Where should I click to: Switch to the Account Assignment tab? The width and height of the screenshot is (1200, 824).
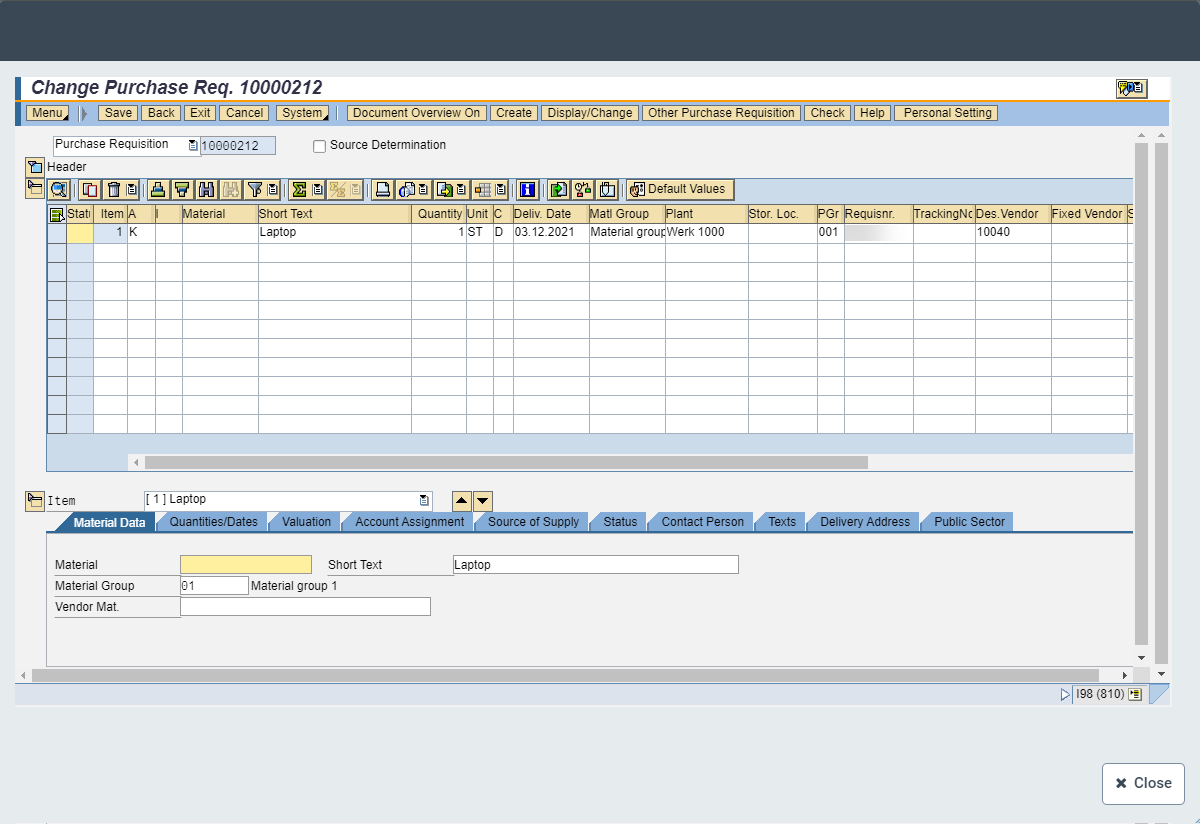[409, 522]
